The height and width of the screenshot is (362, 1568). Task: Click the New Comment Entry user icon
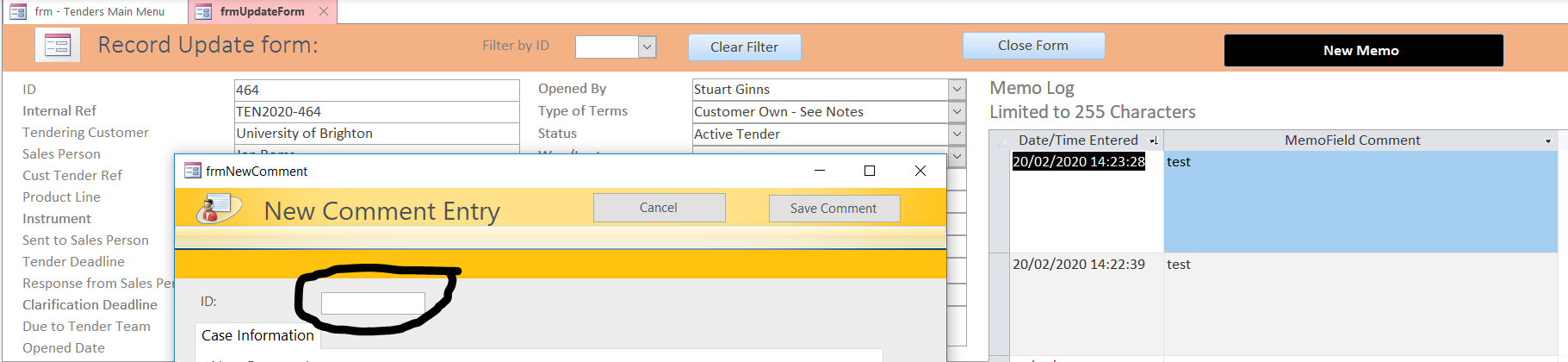(x=219, y=209)
